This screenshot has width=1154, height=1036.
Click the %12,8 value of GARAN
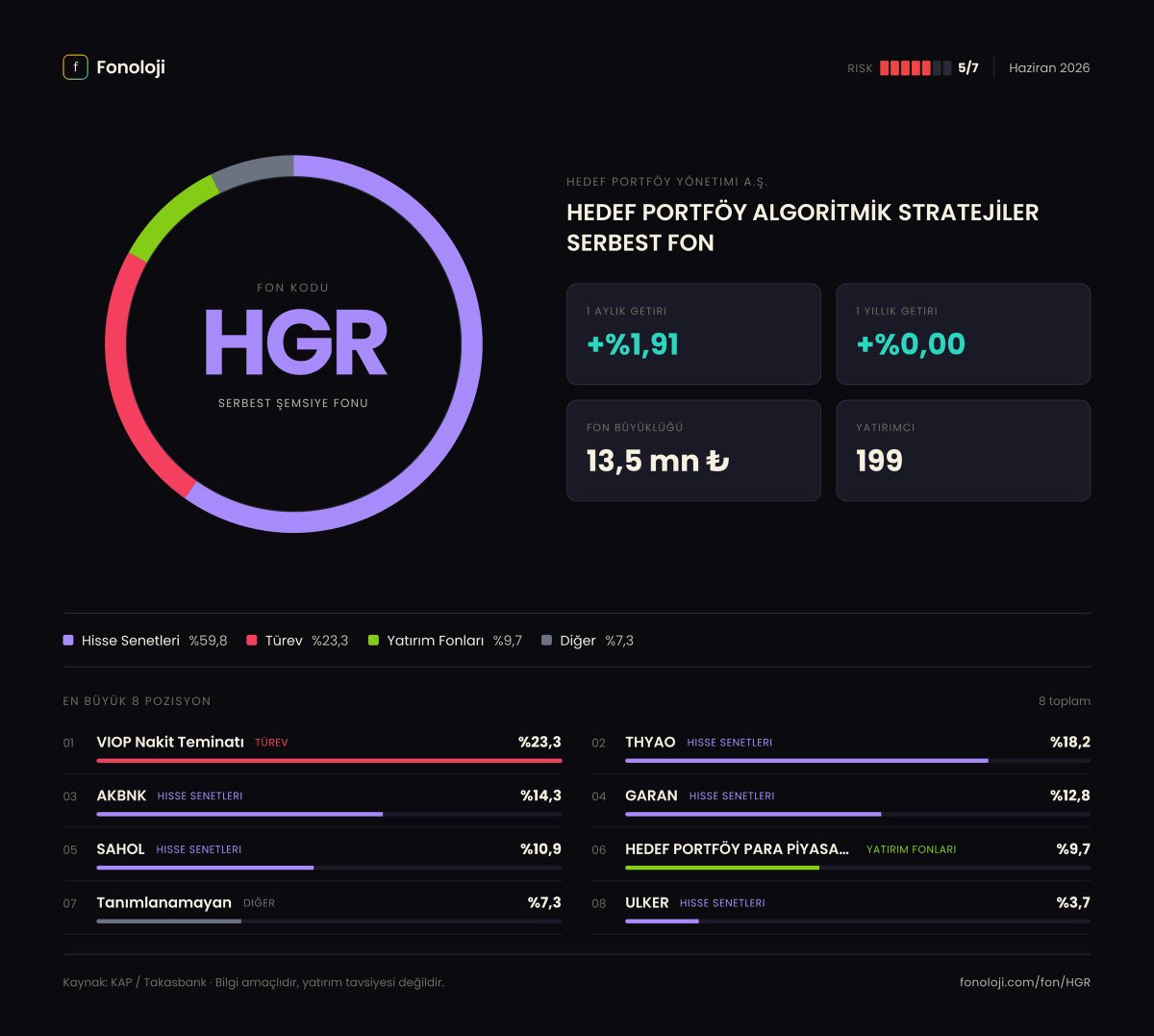click(1070, 796)
